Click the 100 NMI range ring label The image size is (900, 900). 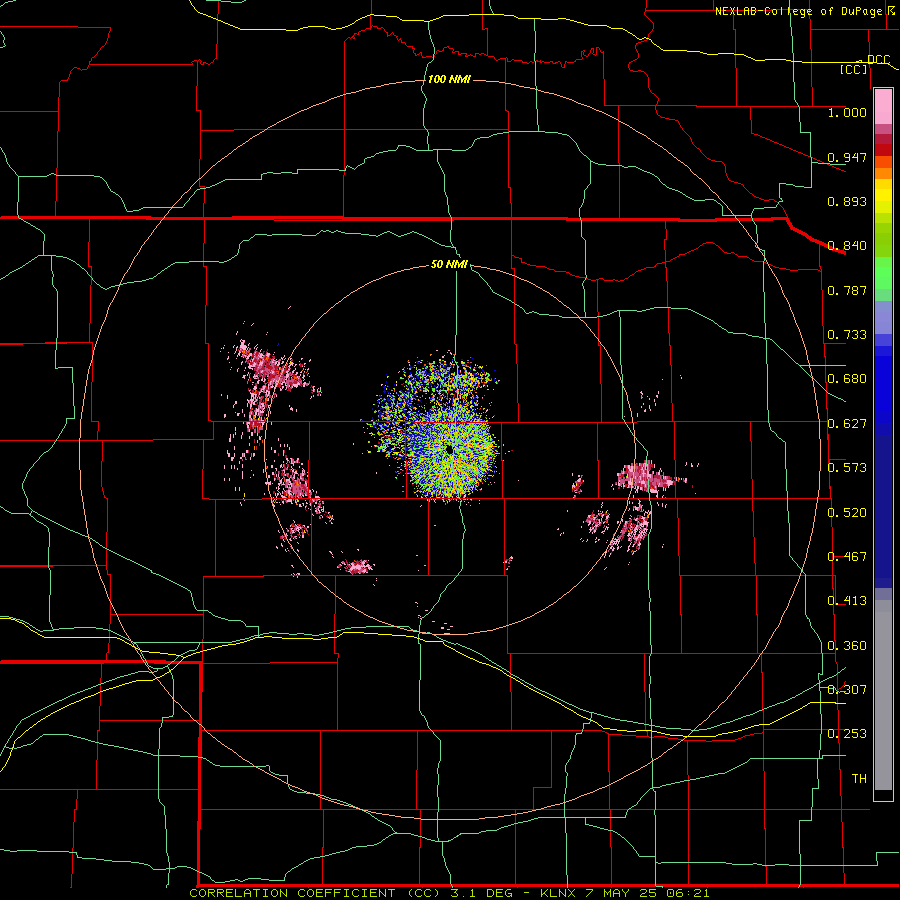click(449, 79)
